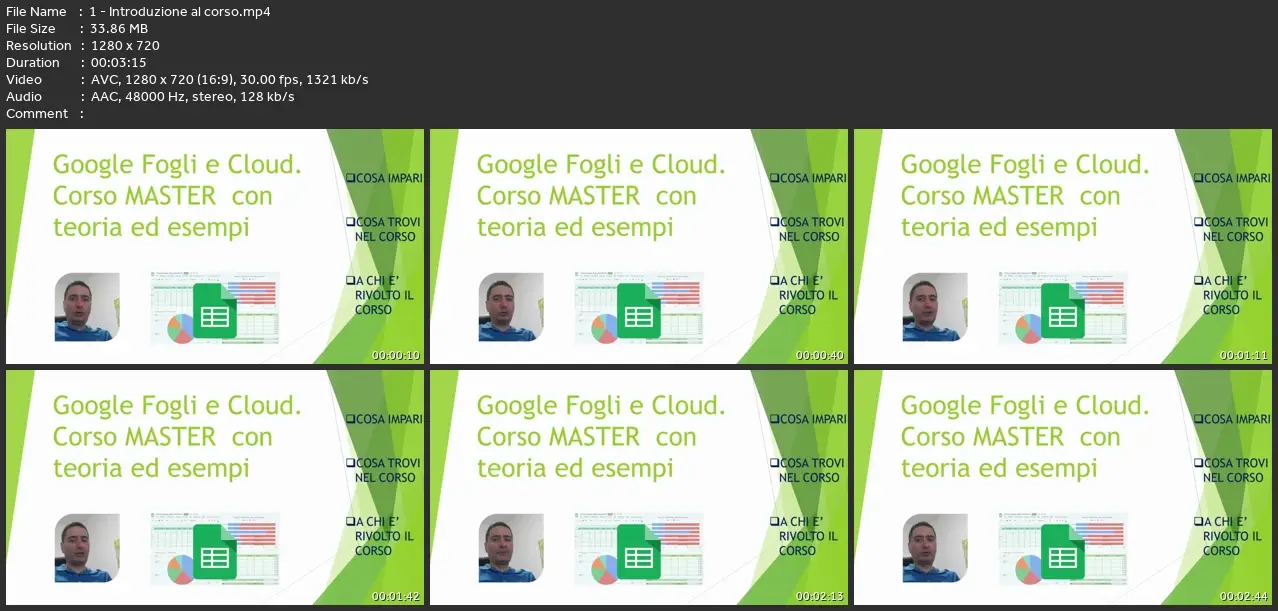Viewport: 1278px width, 611px height.
Task: Click 'A CHI E' RIVOLTO IL CORSO' in the 00:00:10 frame
Action: [x=381, y=296]
